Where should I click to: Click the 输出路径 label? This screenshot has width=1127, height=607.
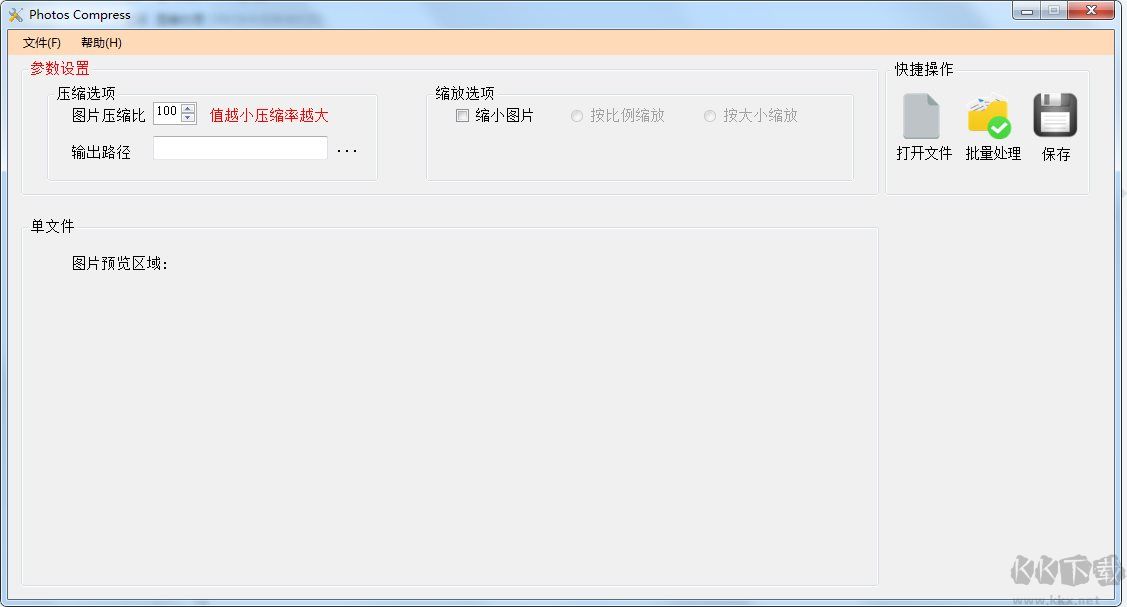tap(101, 152)
